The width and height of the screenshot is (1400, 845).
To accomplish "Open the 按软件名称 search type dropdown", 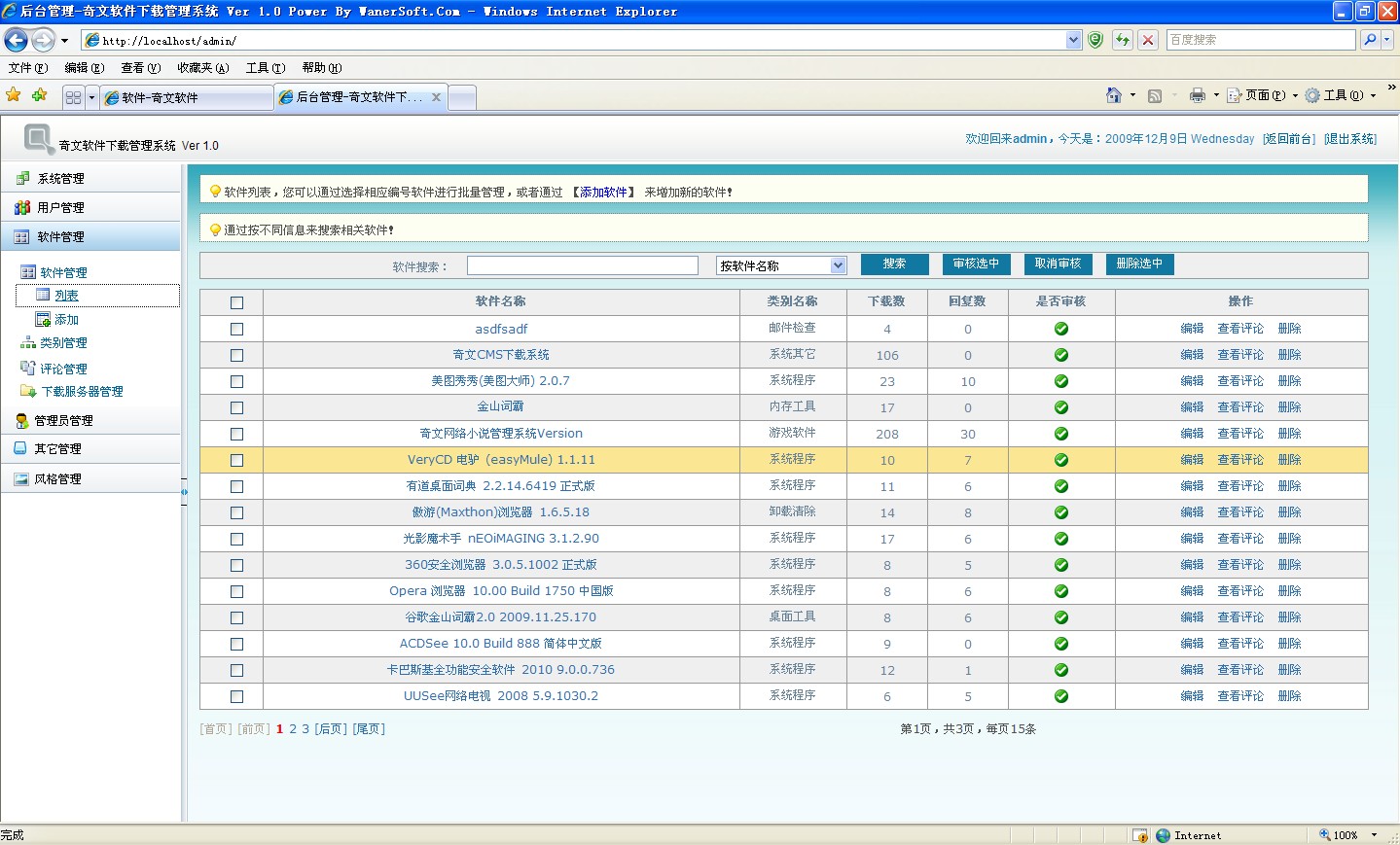I will [781, 265].
